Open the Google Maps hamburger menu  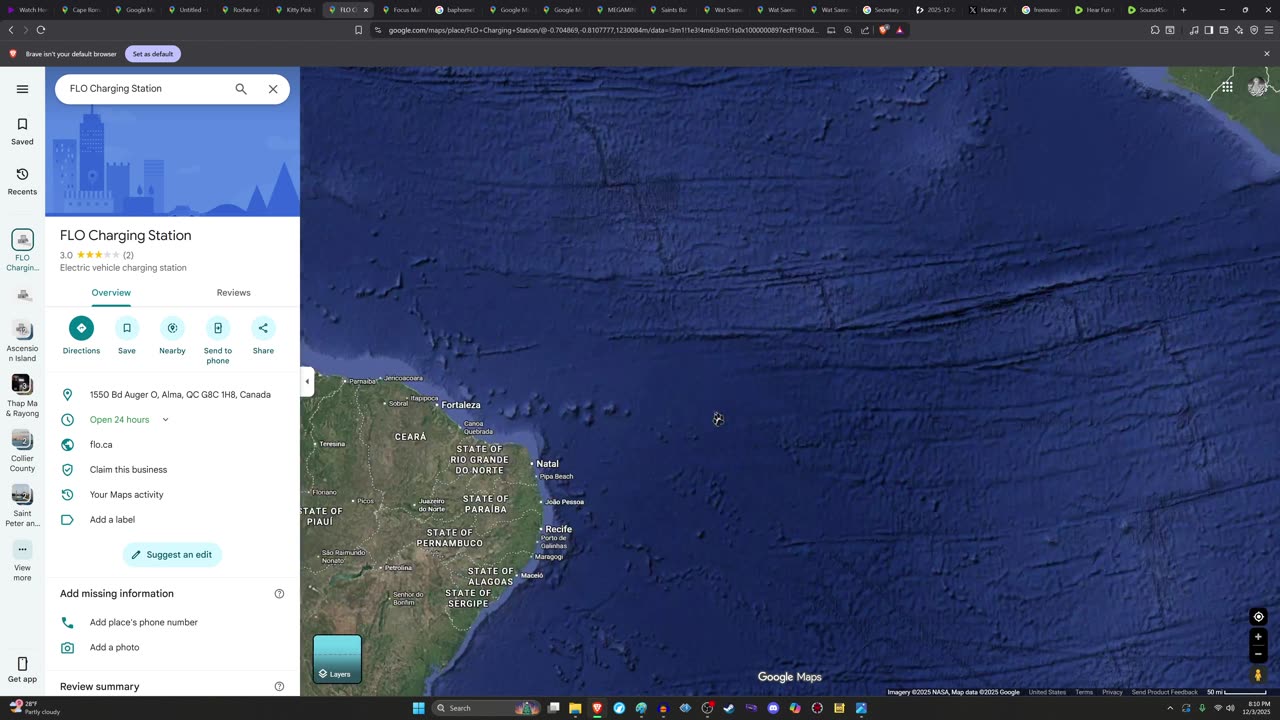[22, 89]
